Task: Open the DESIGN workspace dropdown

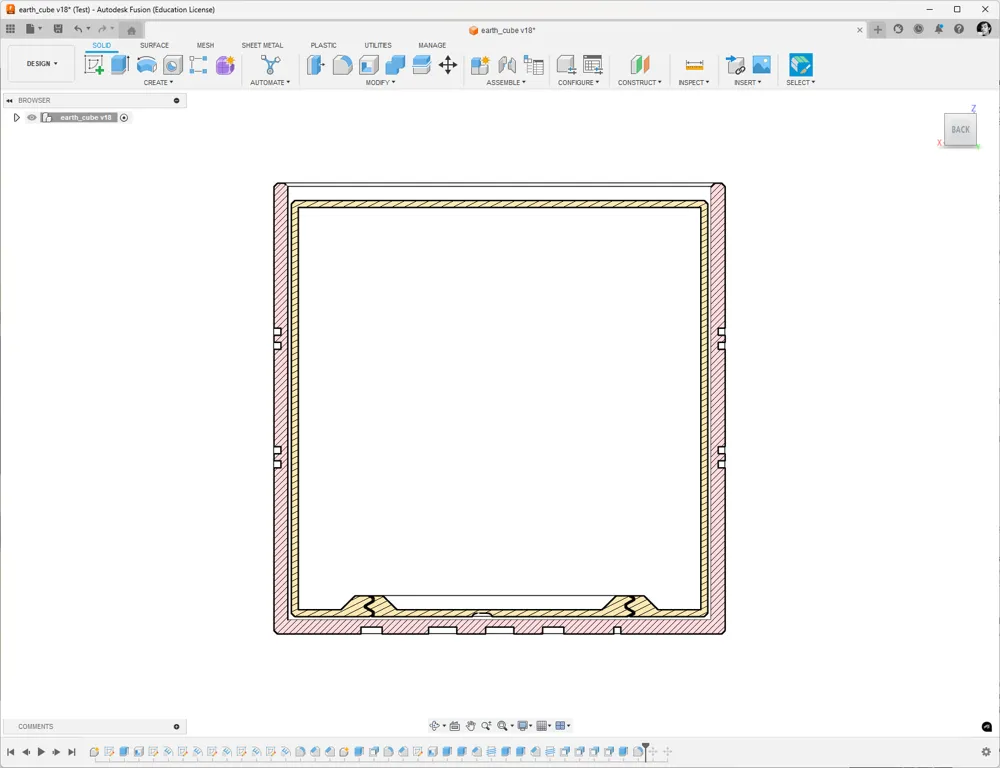Action: click(42, 64)
